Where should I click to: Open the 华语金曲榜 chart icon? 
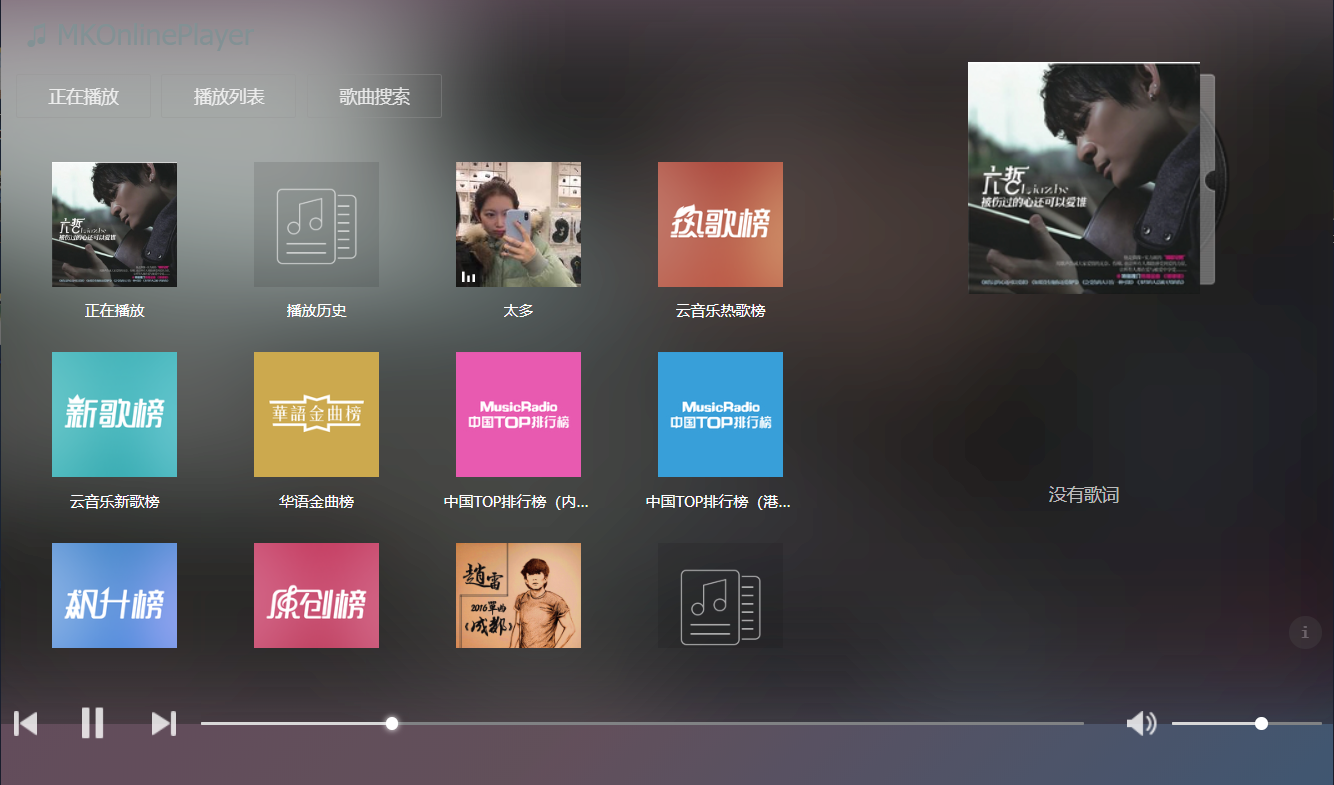pos(316,414)
